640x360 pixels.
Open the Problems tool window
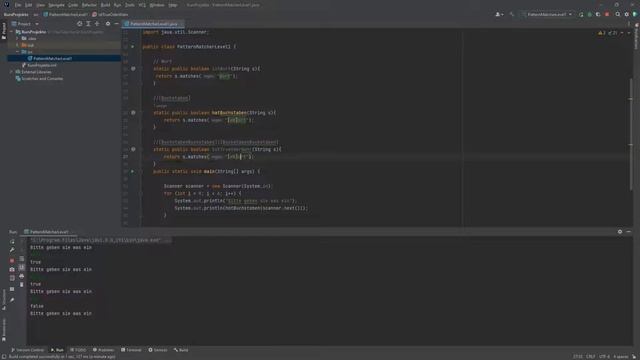(x=103, y=350)
